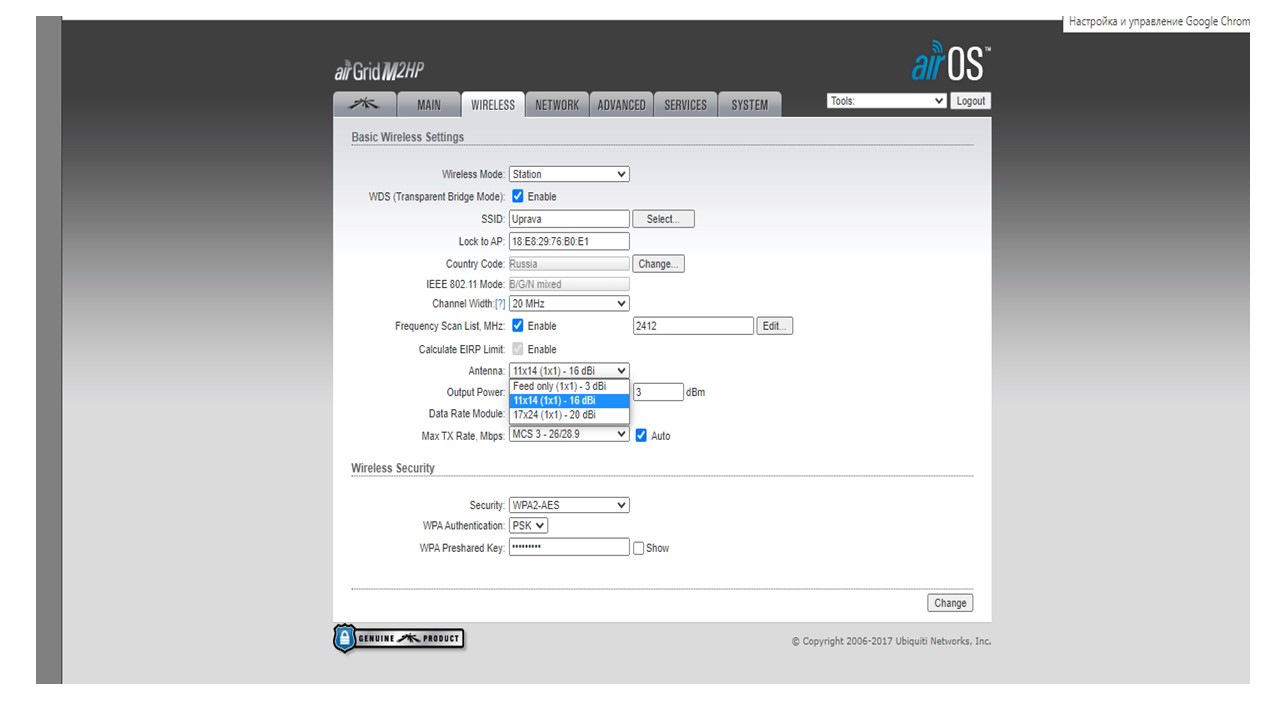
Task: Click the Logout button
Action: tap(970, 101)
